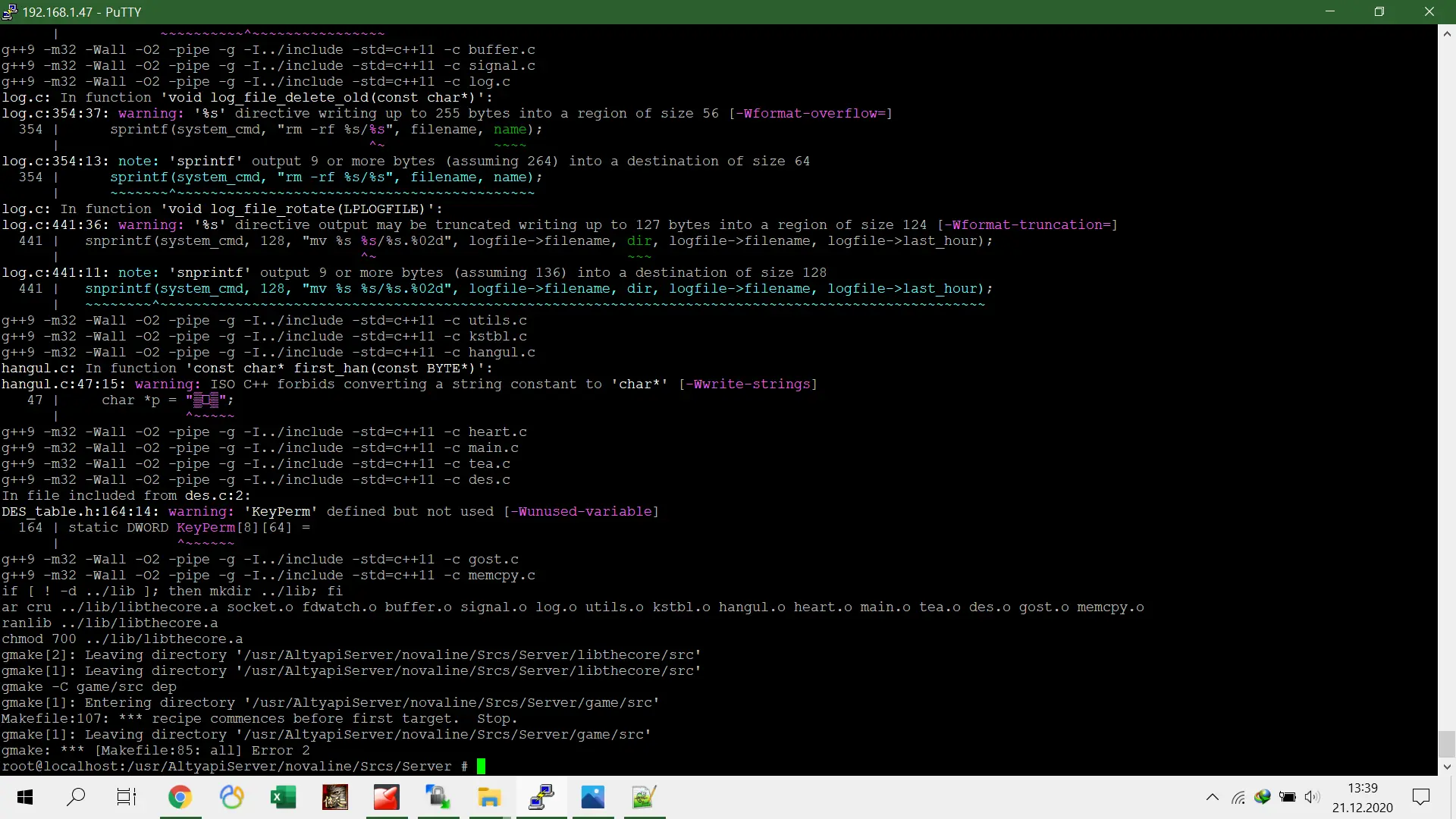Click the Windows Start button
This screenshot has width=1456, height=819.
tap(24, 797)
